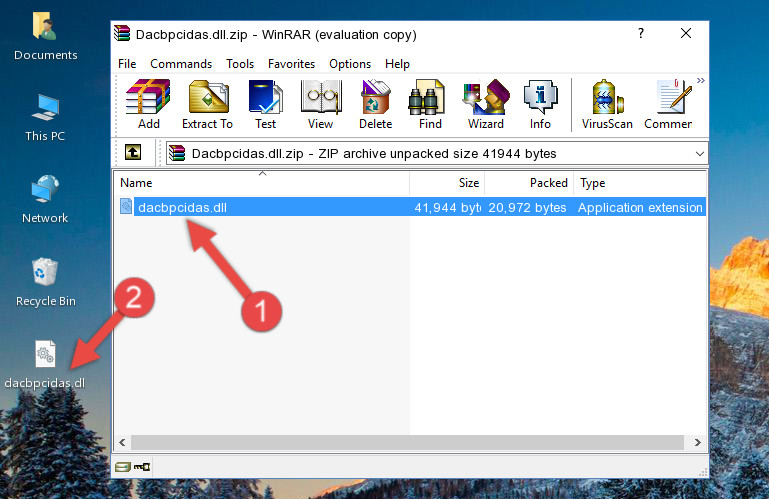
Task: Go up one folder level
Action: (133, 153)
